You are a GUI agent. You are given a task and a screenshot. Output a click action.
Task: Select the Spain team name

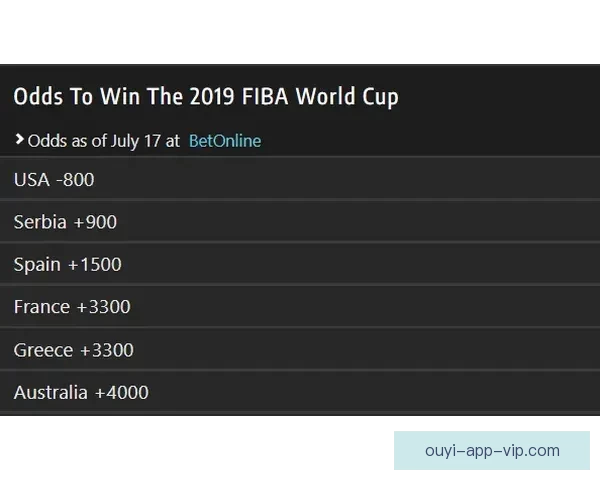tap(37, 265)
